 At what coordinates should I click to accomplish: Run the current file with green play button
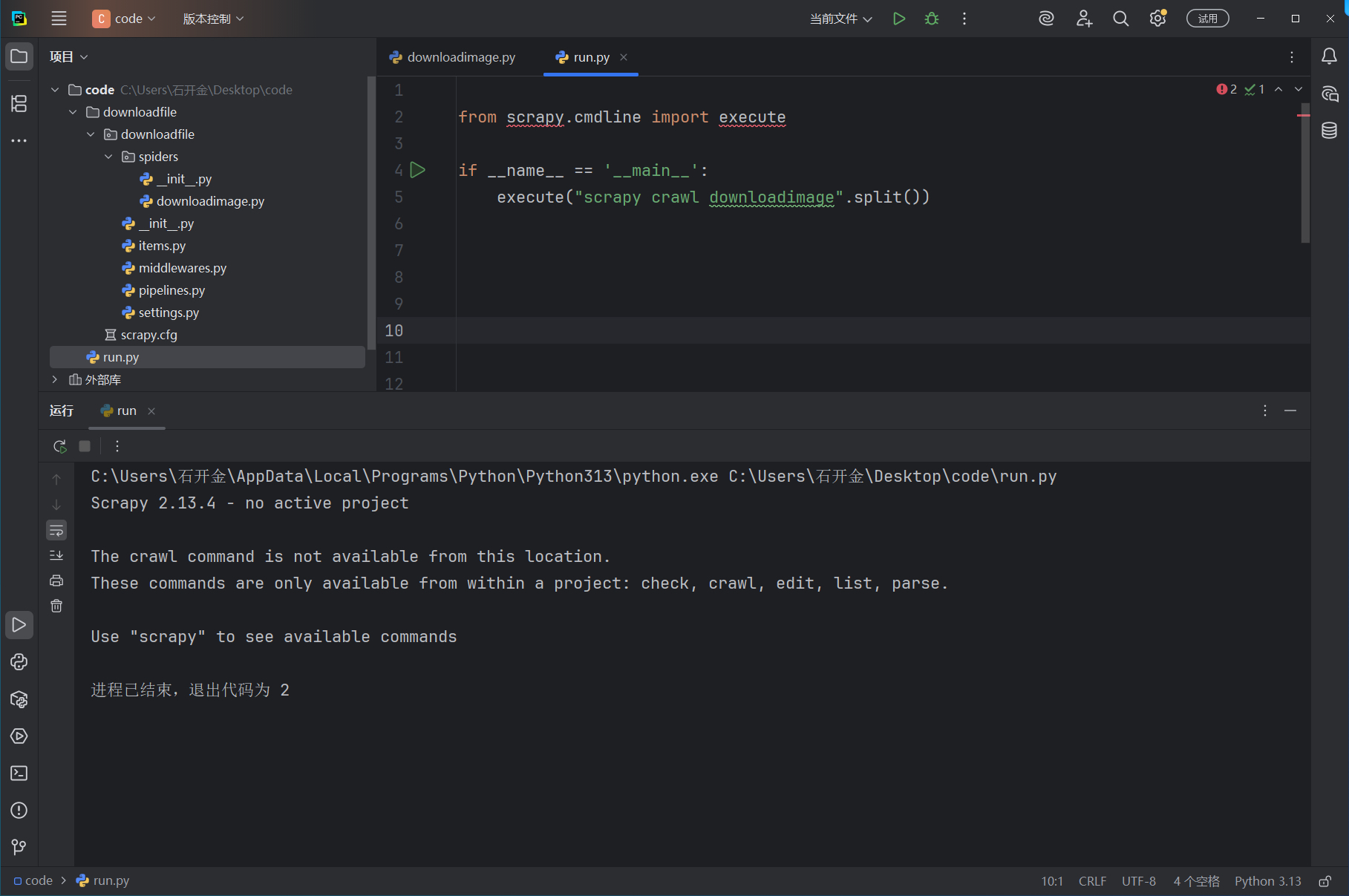(899, 19)
